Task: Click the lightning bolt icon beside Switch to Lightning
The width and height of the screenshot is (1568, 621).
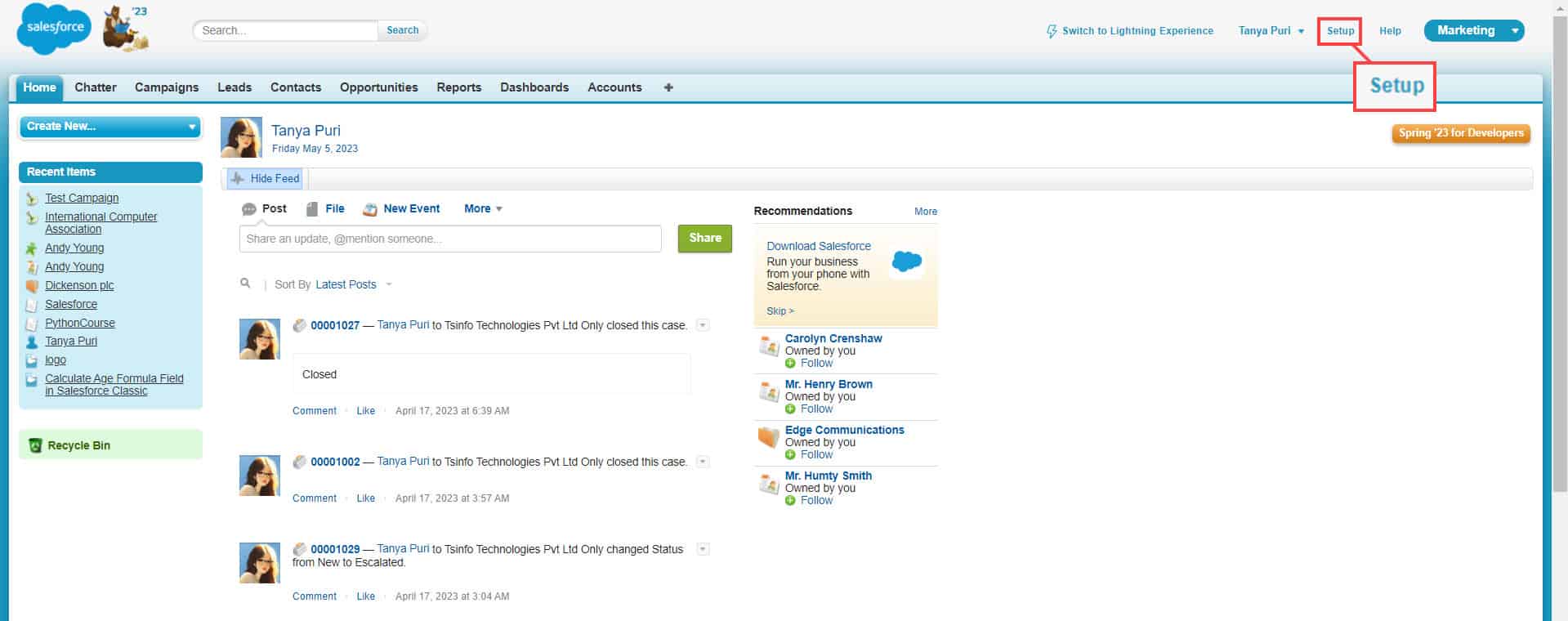Action: click(x=1052, y=31)
